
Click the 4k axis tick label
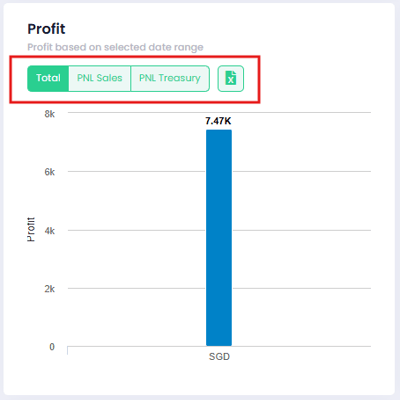pyautogui.click(x=50, y=231)
